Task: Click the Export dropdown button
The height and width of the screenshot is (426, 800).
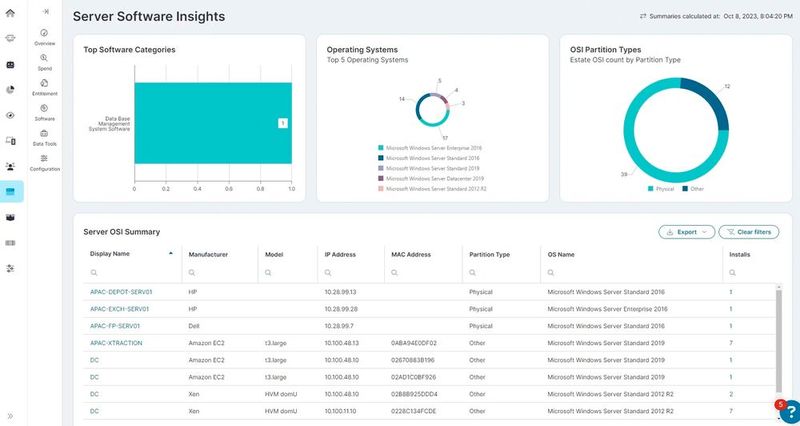Action: [686, 232]
